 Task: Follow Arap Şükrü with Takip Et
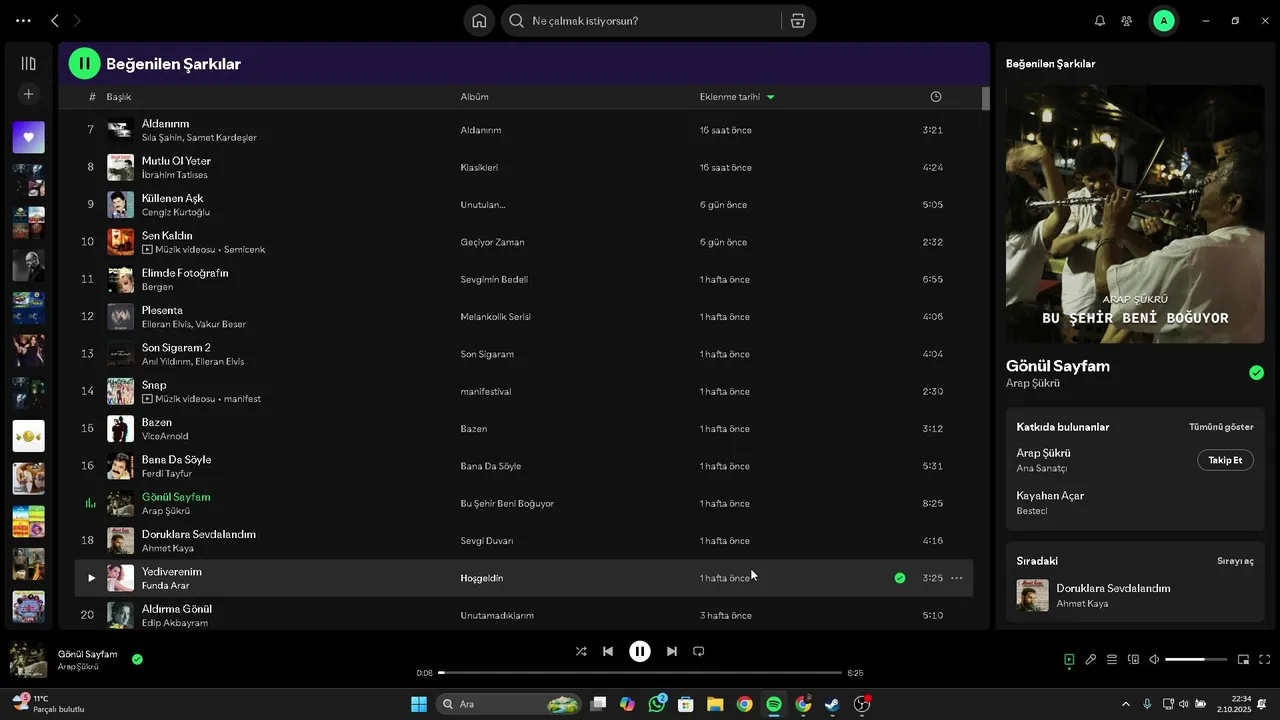tap(1225, 460)
